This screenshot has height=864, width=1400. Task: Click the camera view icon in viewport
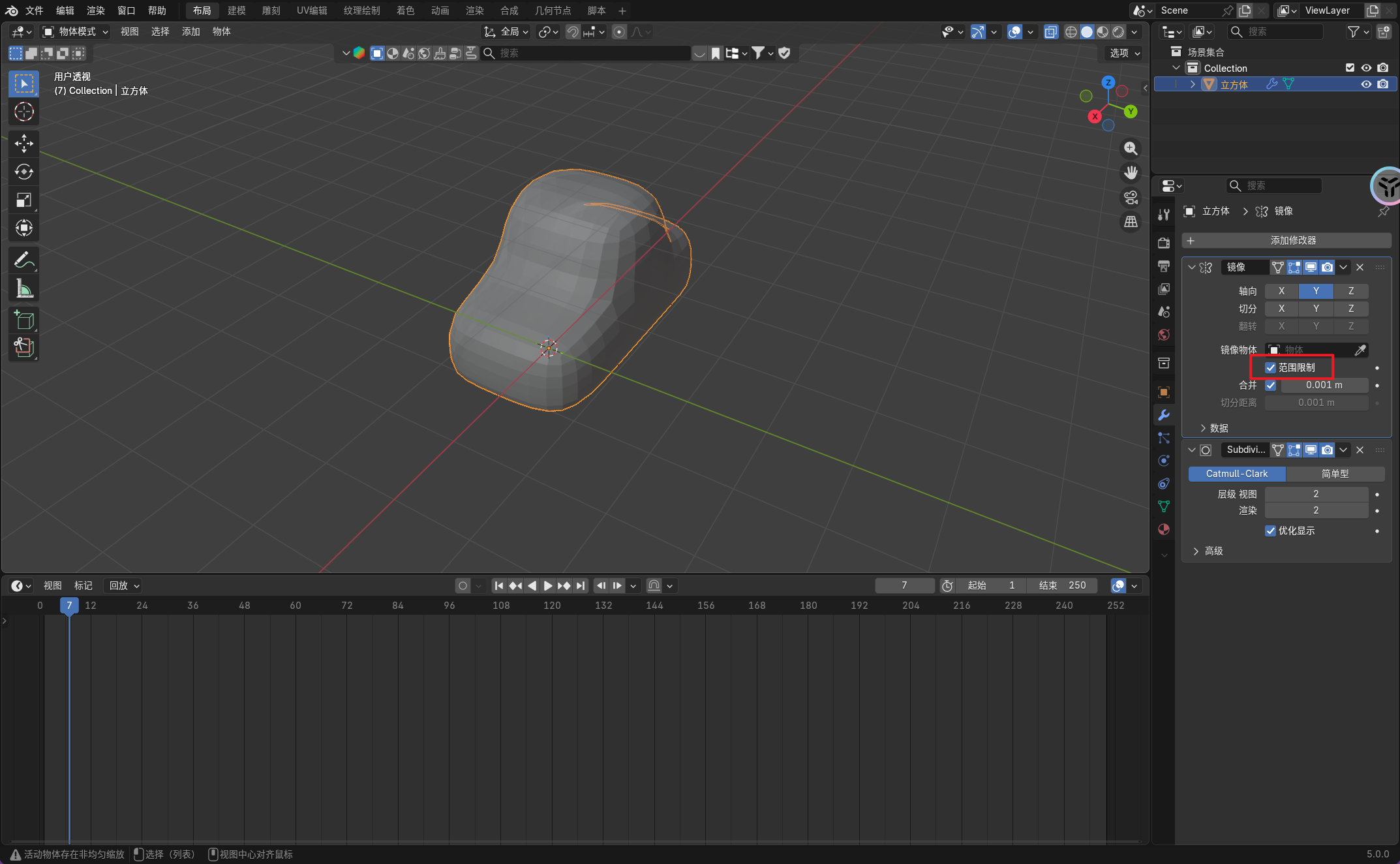1131,197
